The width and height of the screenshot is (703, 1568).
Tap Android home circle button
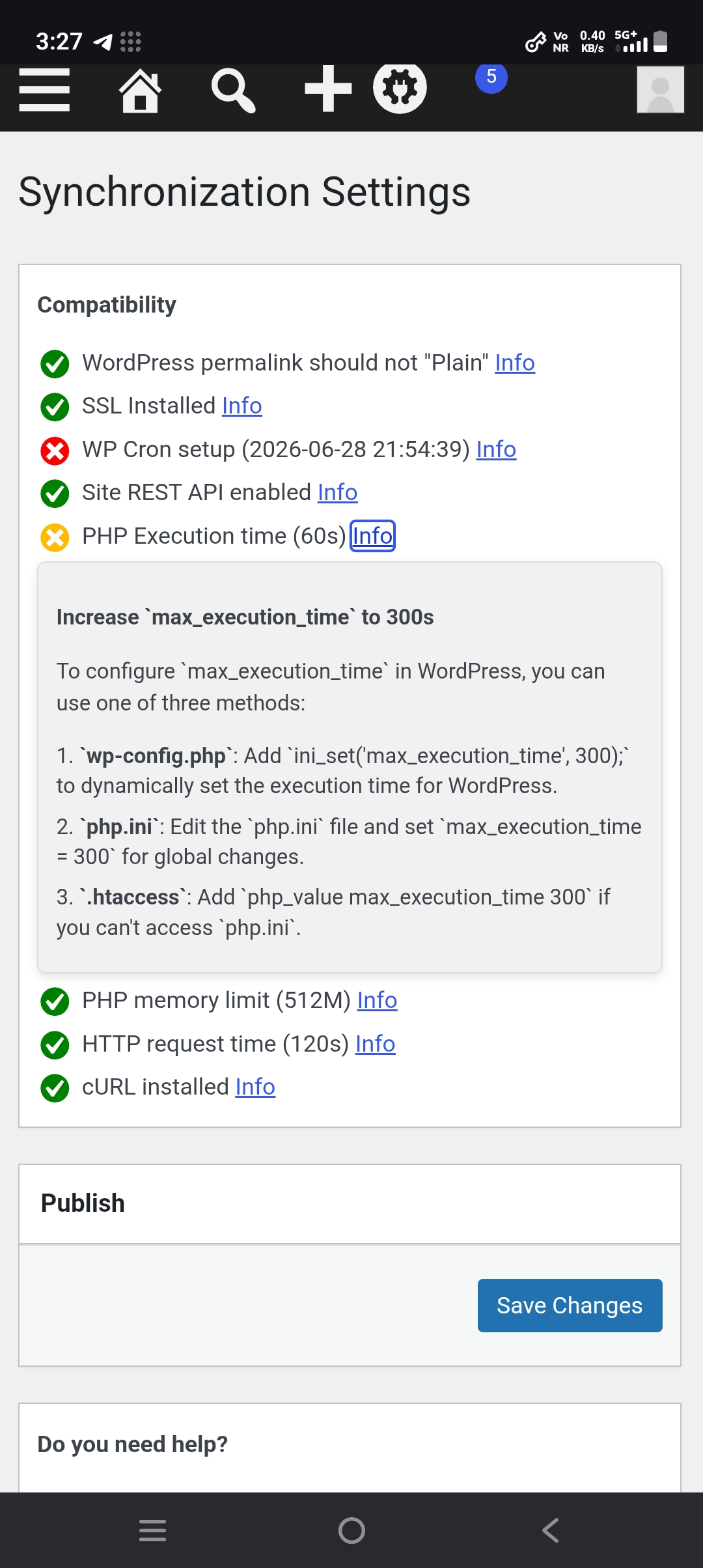[x=351, y=1530]
